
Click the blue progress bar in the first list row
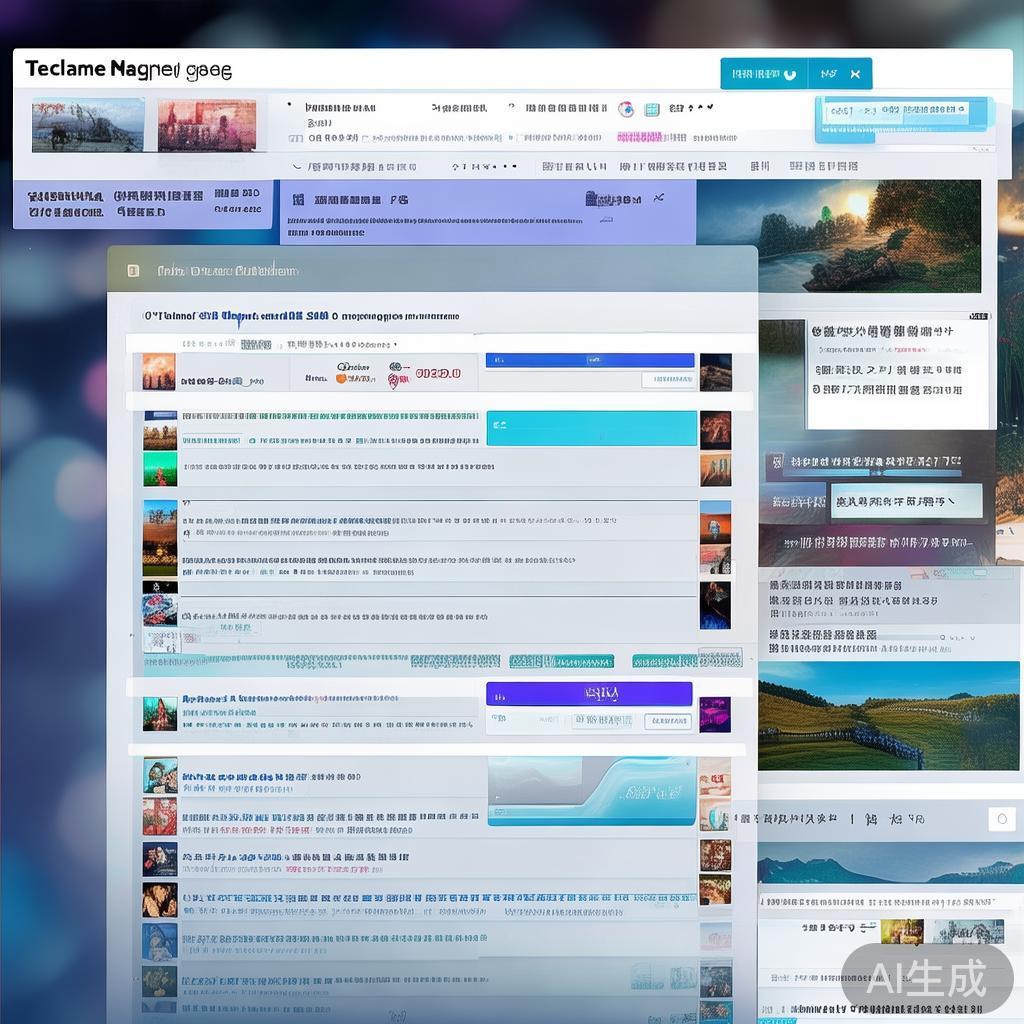click(x=589, y=360)
